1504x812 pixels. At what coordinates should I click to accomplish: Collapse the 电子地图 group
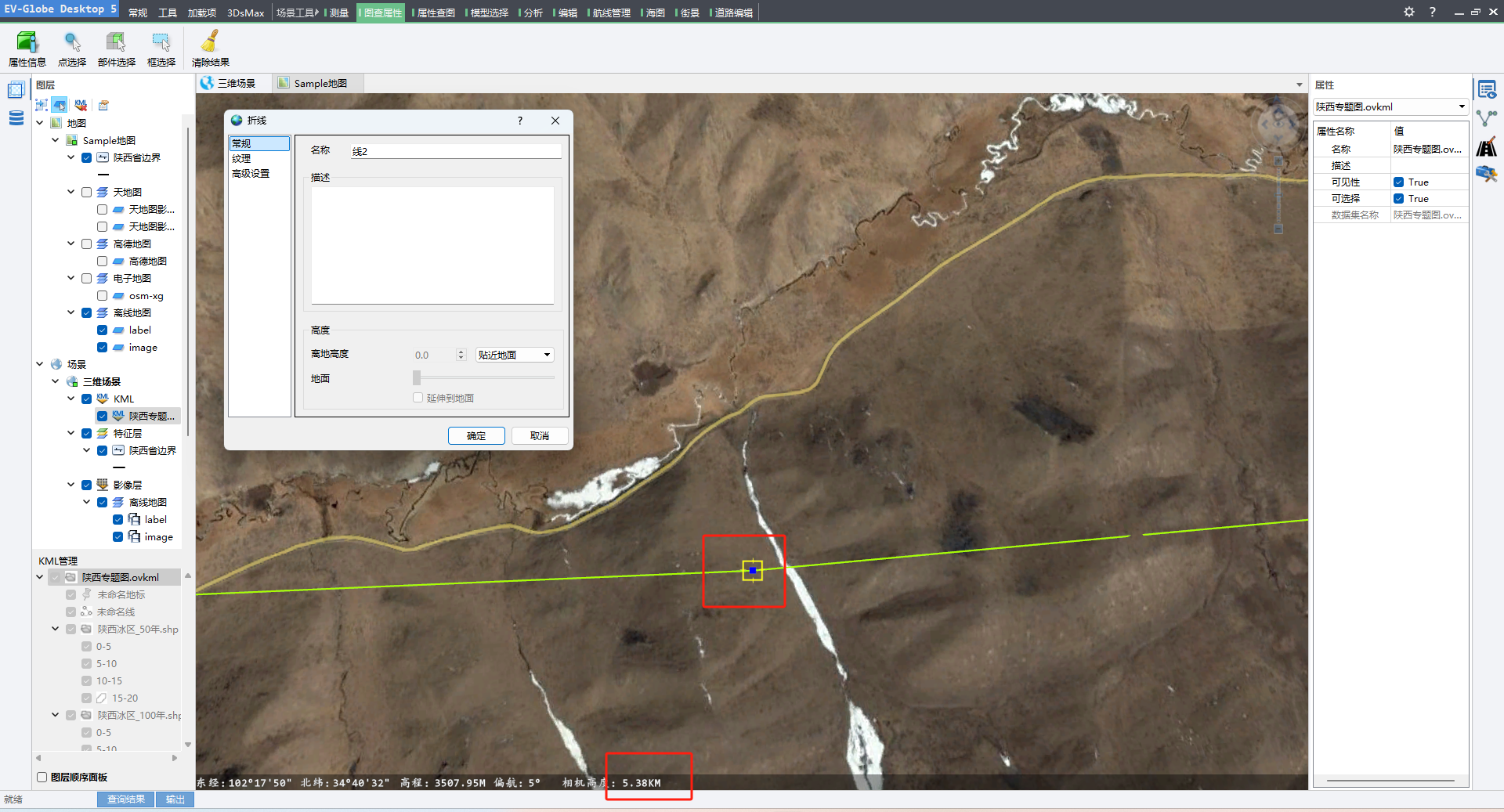pyautogui.click(x=71, y=278)
